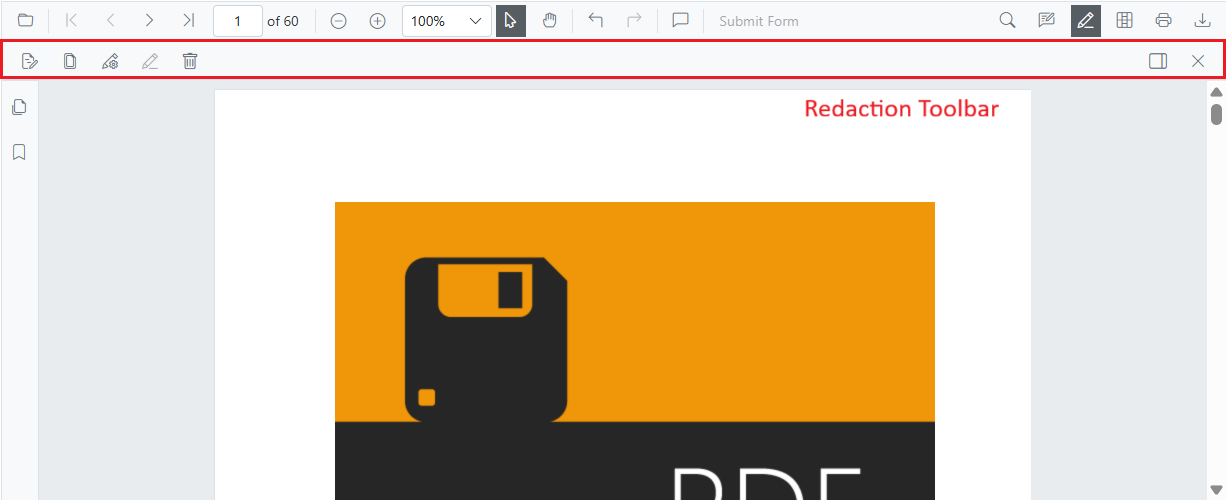Screen dimensions: 1226x500
Task: Go to the previous page
Action: (x=111, y=20)
